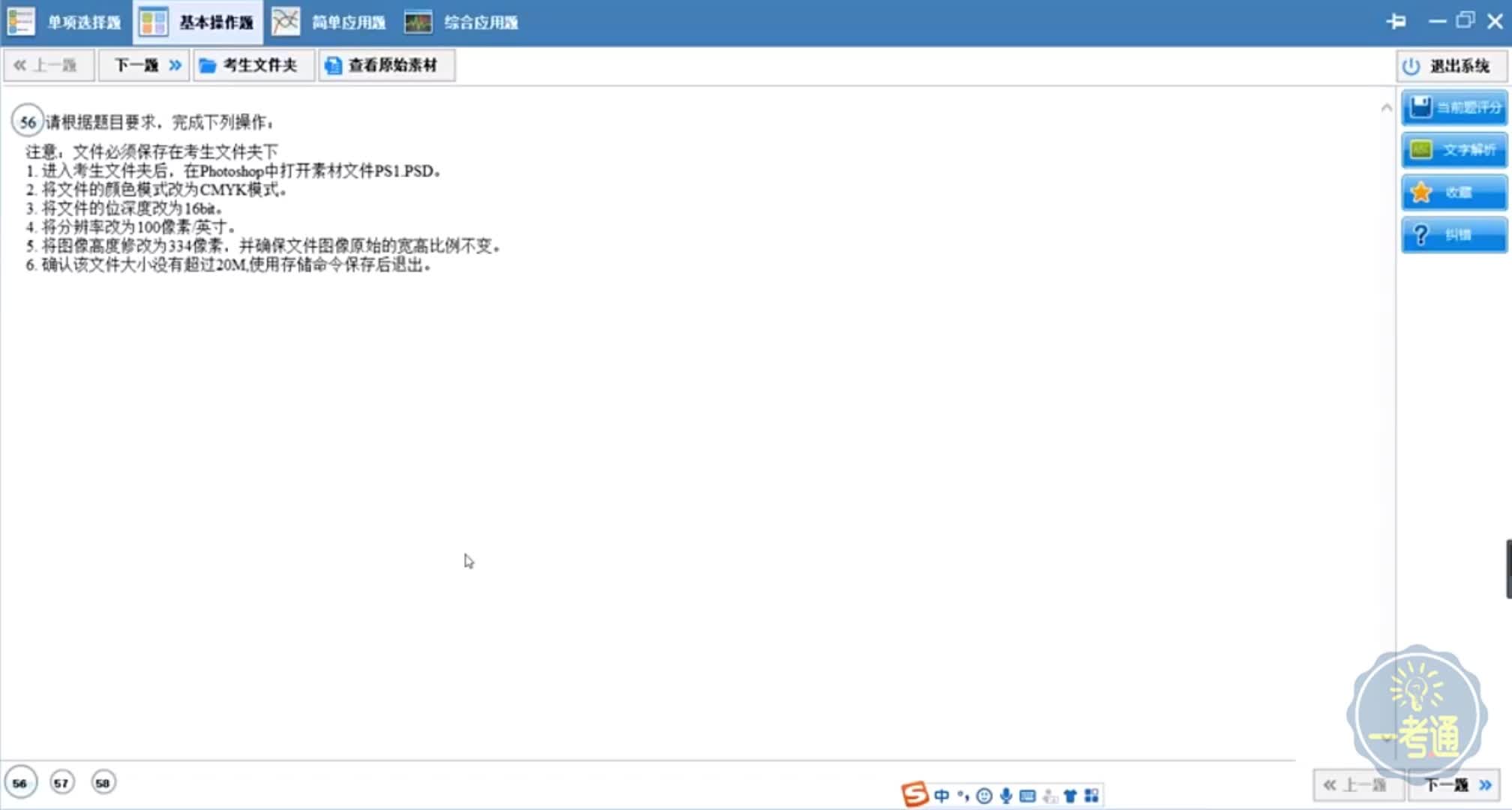This screenshot has height=810, width=1512.
Task: Click the toolbar 下一题 button
Action: 145,65
